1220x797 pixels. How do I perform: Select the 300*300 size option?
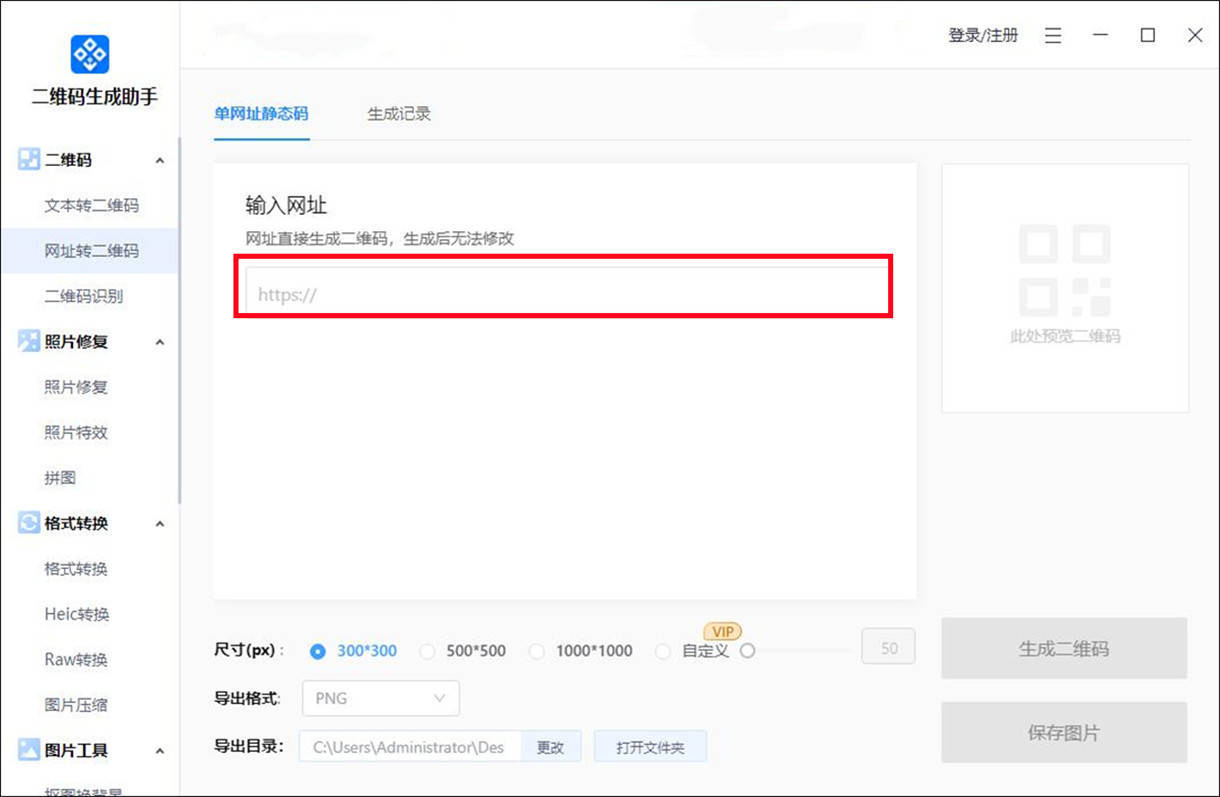pyautogui.click(x=318, y=650)
